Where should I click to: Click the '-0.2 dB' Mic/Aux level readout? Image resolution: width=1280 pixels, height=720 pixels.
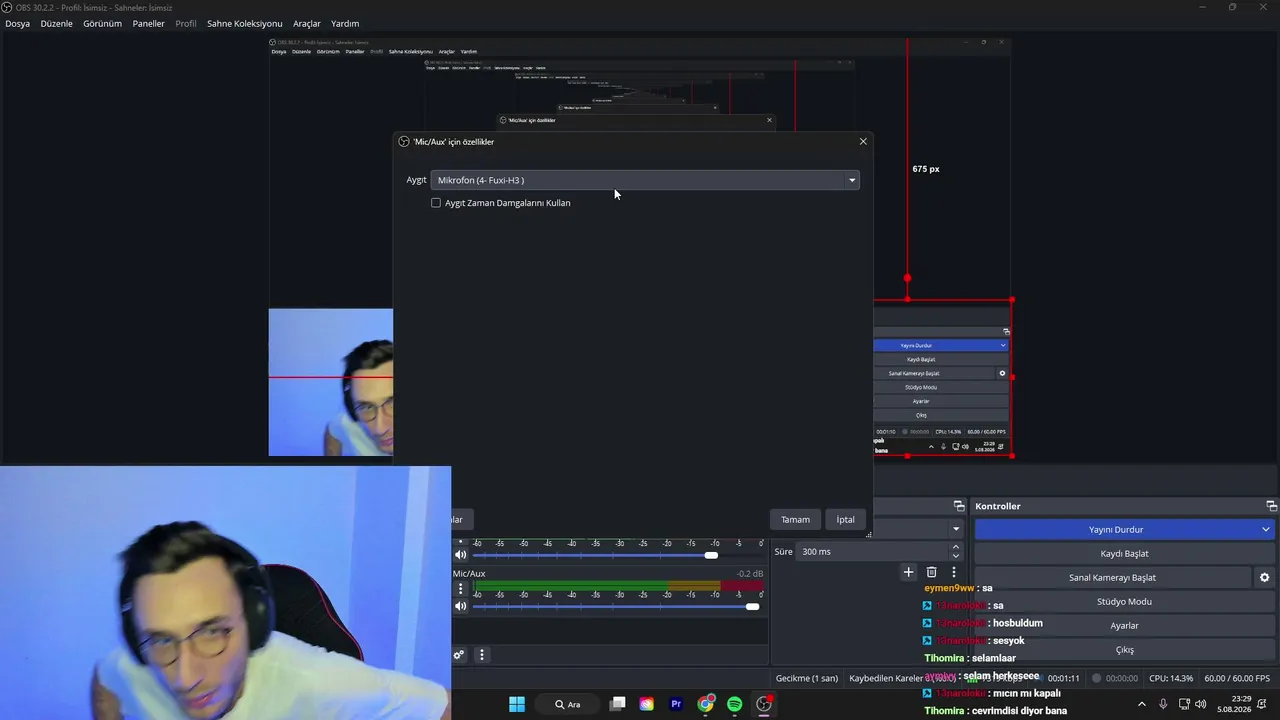pyautogui.click(x=750, y=574)
